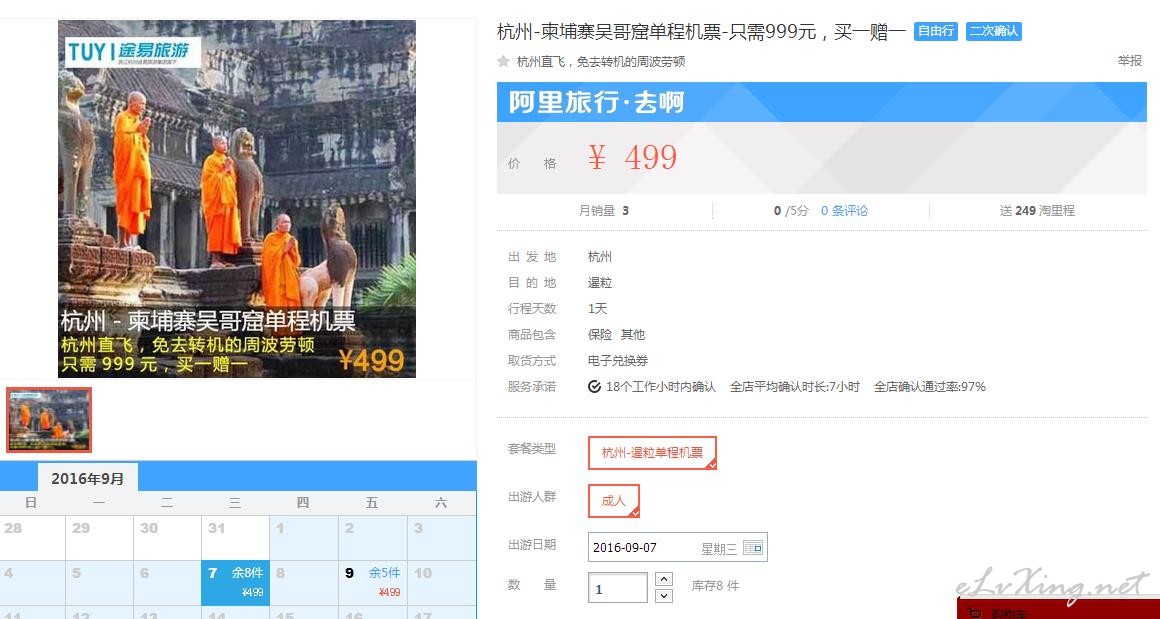Click 全店平均确认时长:7小时 text

pos(795,387)
